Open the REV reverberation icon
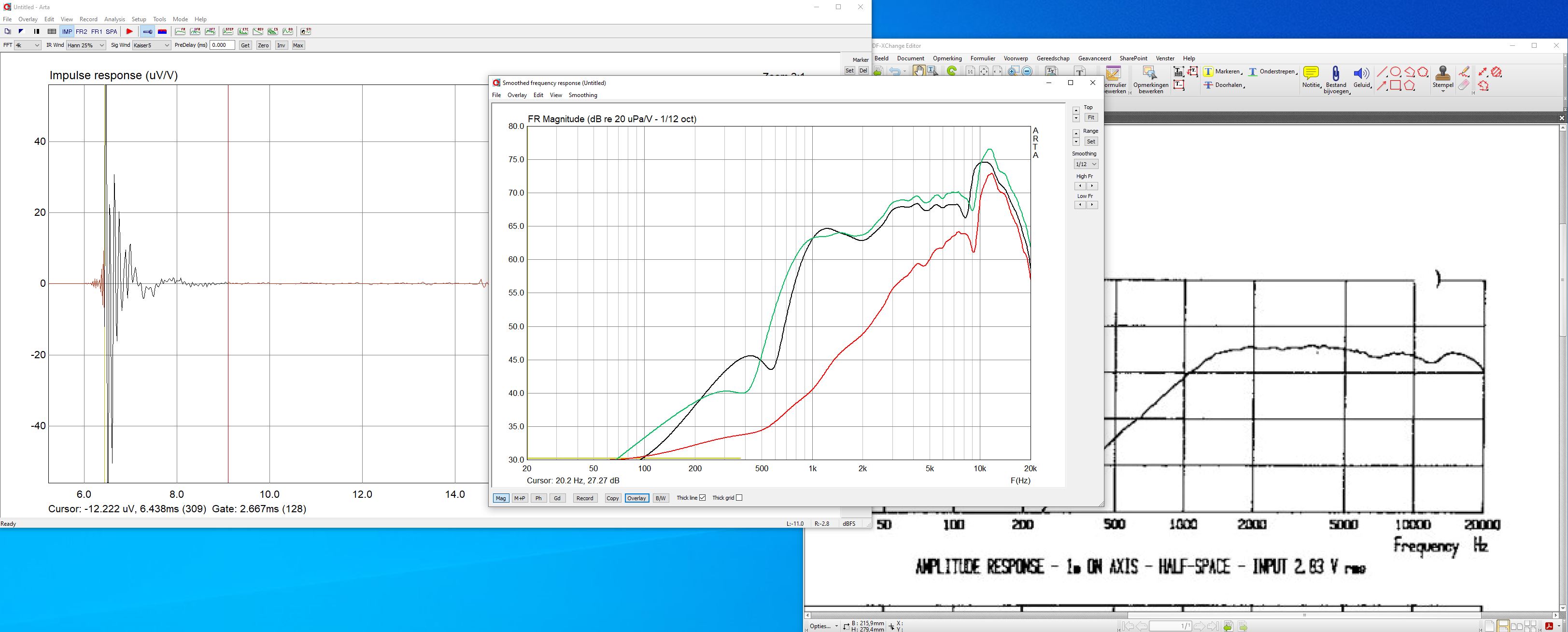The image size is (1568, 632). [x=258, y=32]
